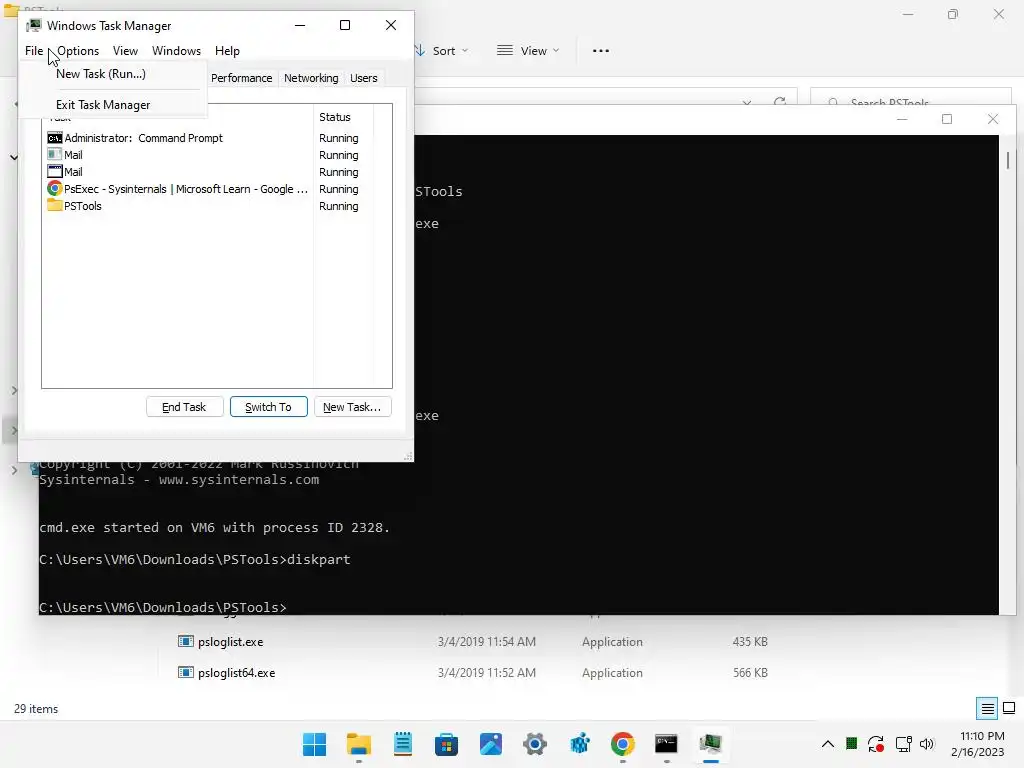Click the Switch To button
1024x768 pixels.
pos(268,407)
